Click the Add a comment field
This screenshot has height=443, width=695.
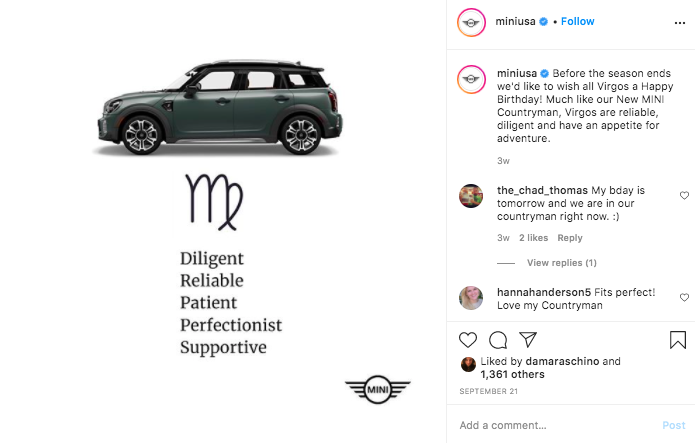(554, 425)
